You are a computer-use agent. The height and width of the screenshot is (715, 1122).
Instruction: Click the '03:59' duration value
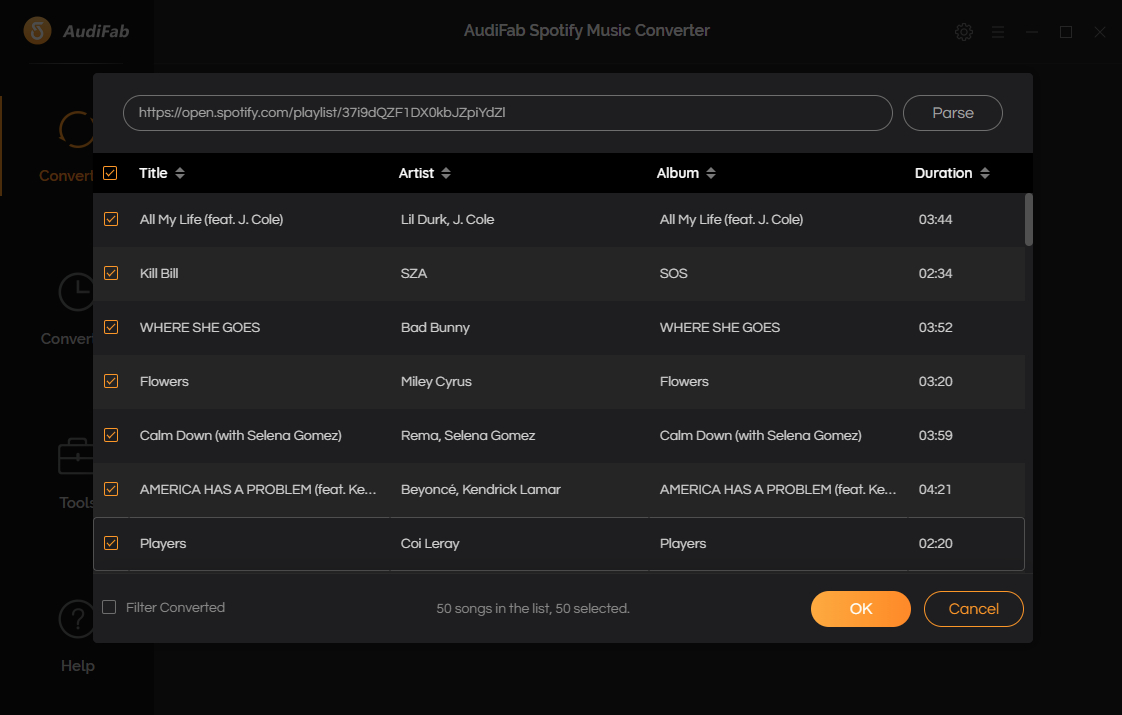point(935,435)
